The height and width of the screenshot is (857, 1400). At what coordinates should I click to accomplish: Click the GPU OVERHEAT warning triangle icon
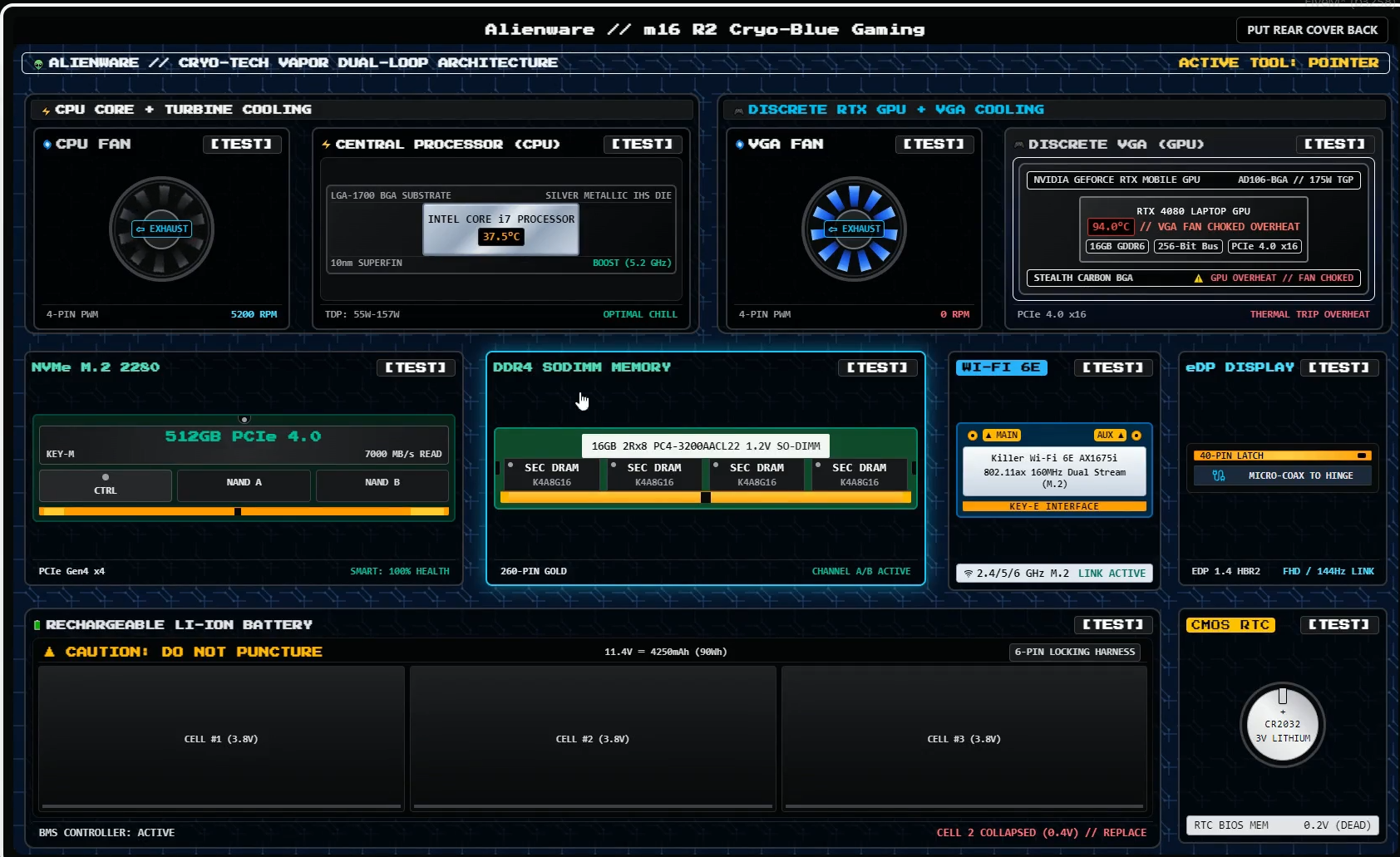click(1198, 278)
